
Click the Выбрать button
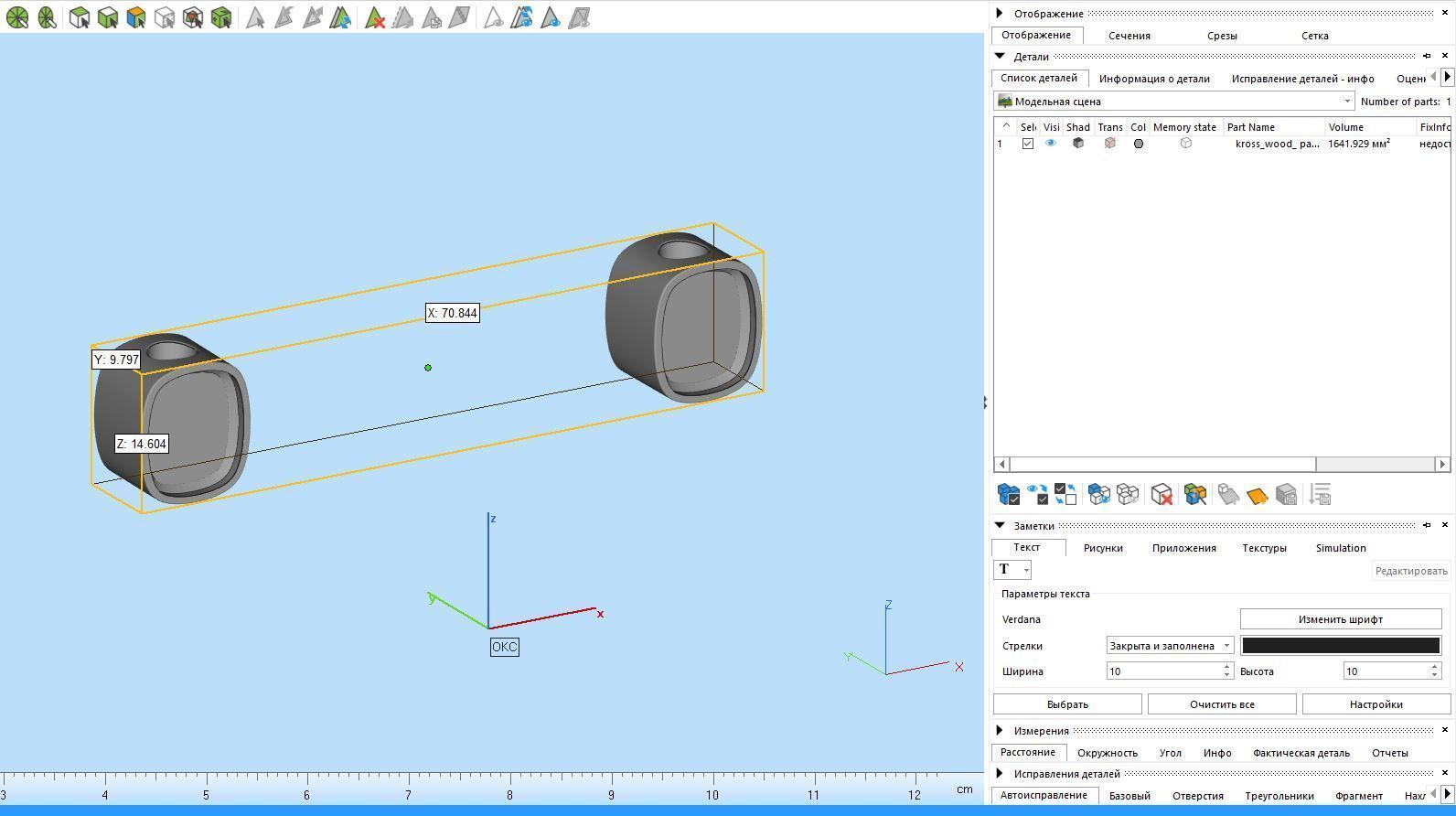[x=1067, y=704]
